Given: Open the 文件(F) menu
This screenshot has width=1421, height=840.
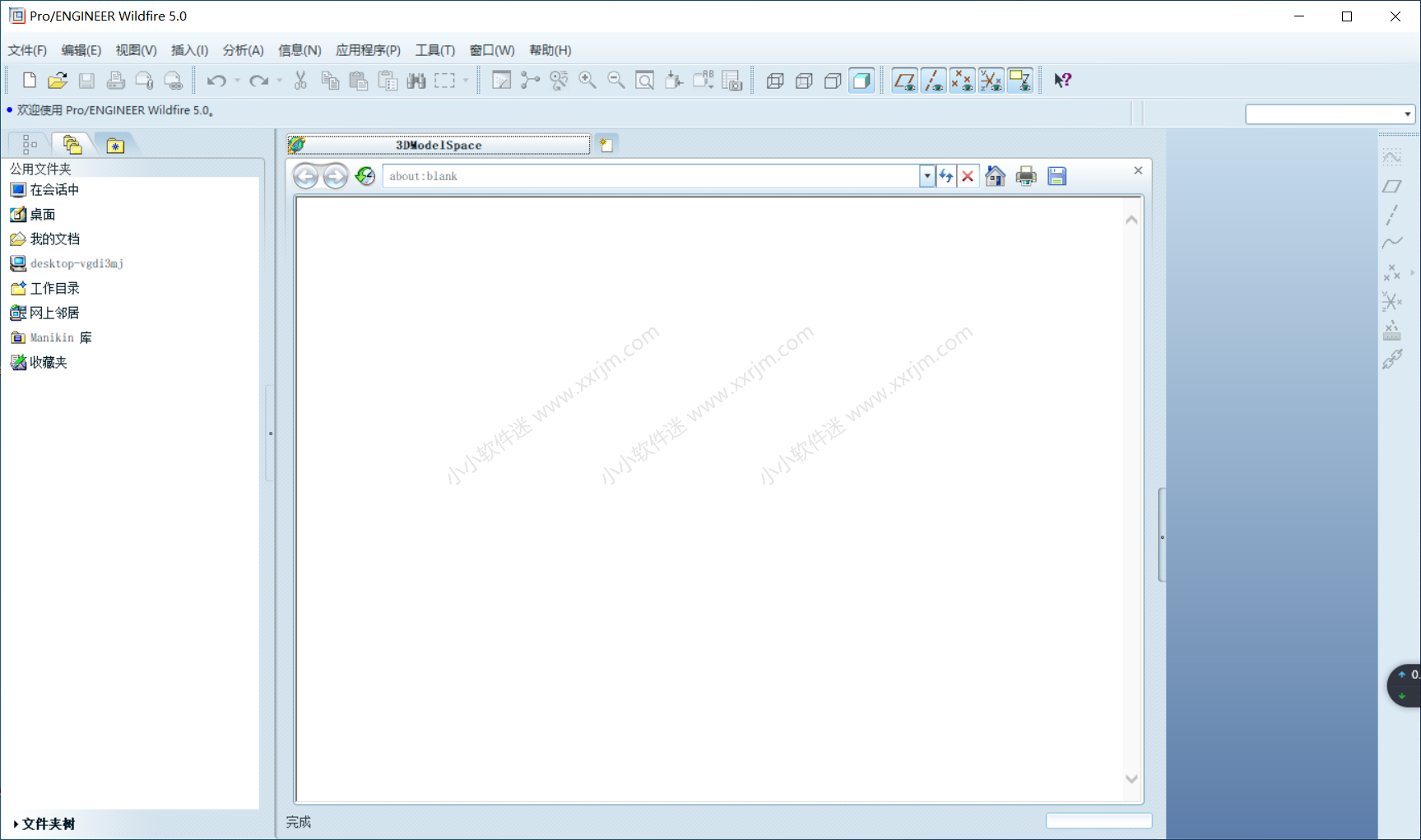Looking at the screenshot, I should (x=28, y=50).
